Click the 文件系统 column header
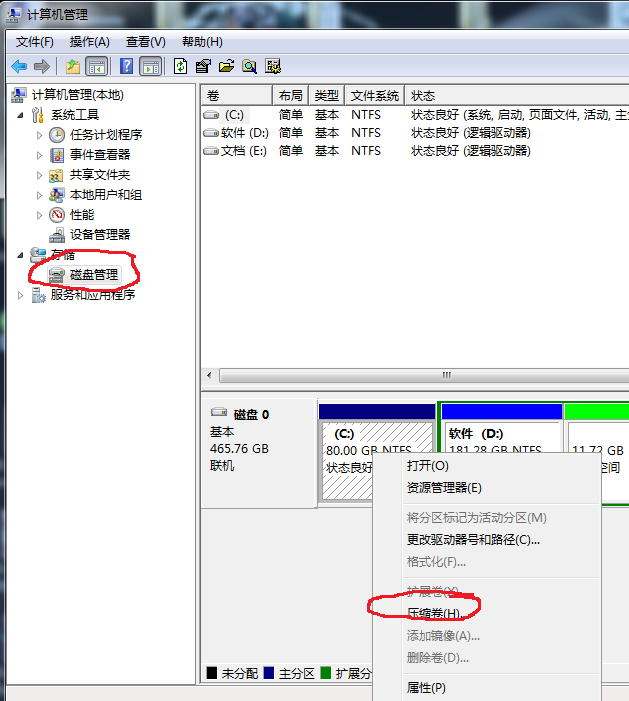This screenshot has height=701, width=629. coord(375,96)
